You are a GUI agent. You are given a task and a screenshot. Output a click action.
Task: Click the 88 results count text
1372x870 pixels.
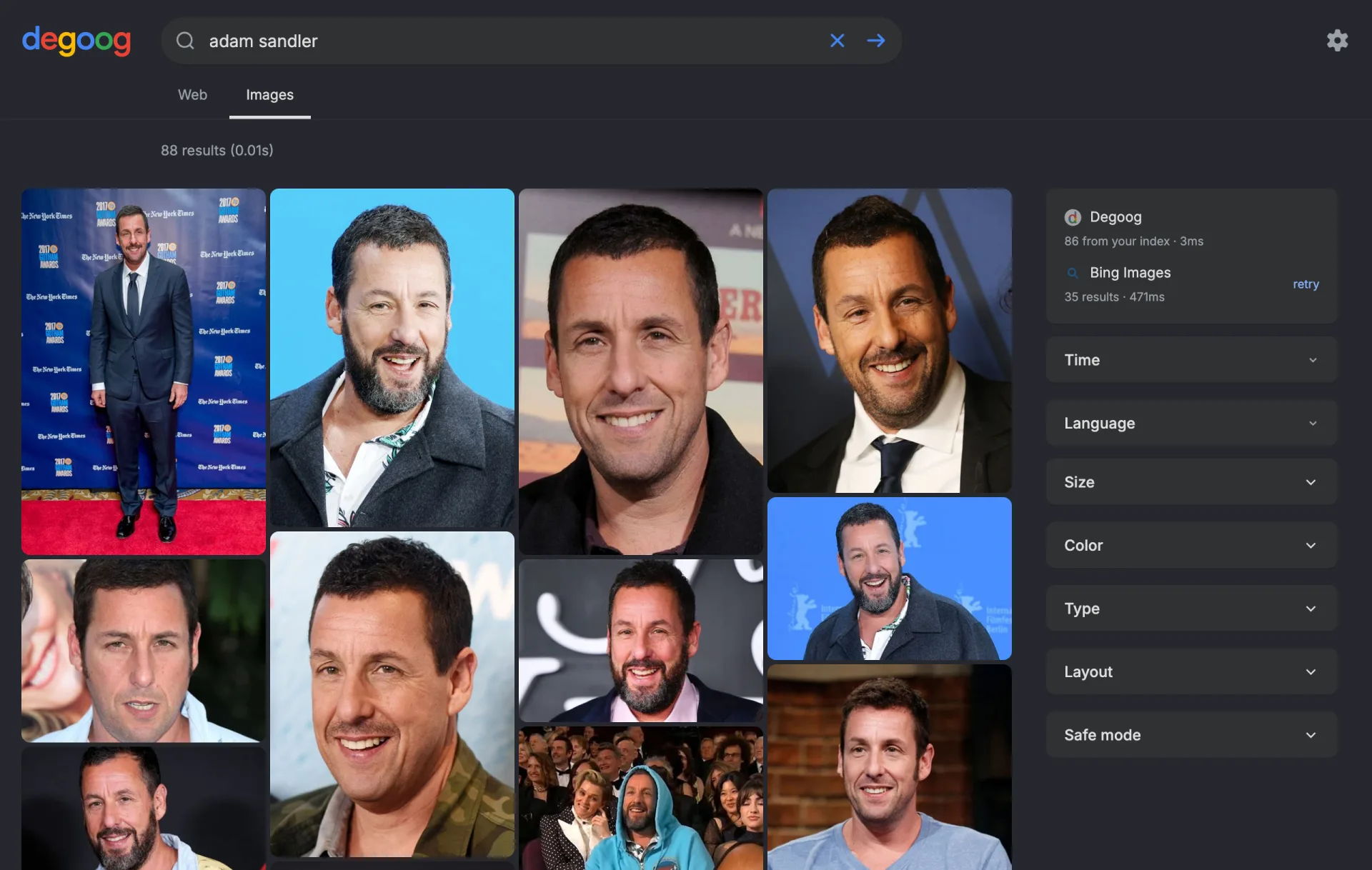(x=217, y=151)
